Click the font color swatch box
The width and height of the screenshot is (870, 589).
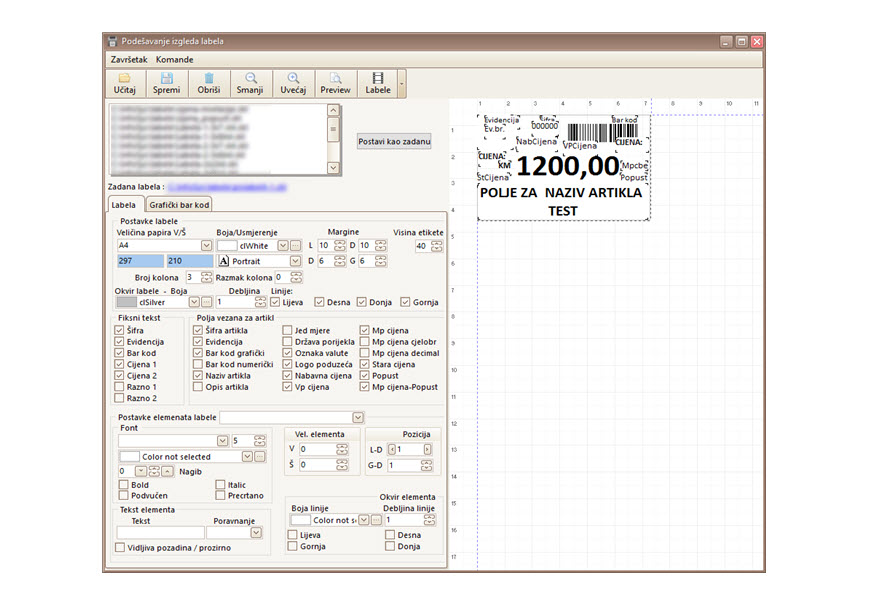[x=130, y=456]
